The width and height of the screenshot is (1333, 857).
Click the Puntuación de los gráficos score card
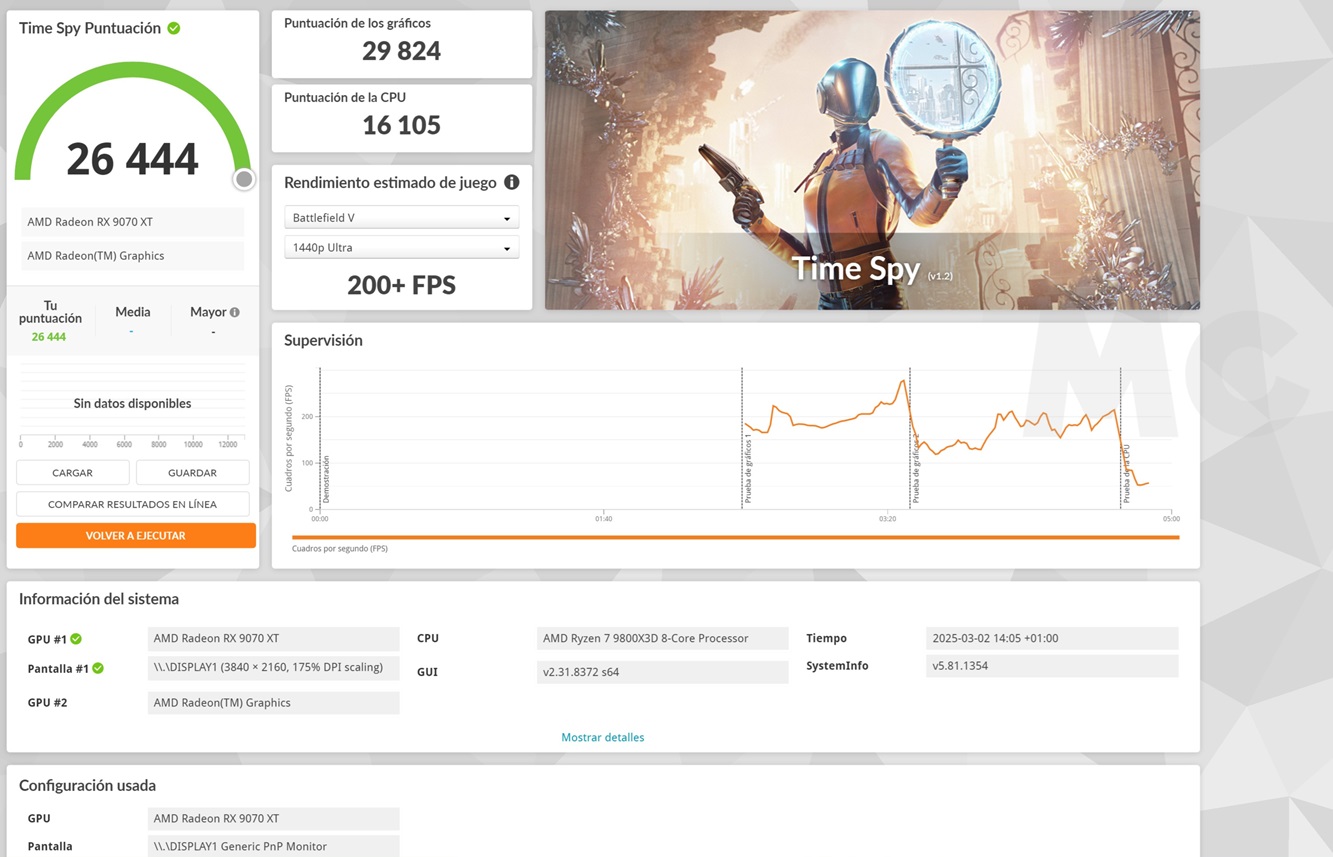pos(401,43)
